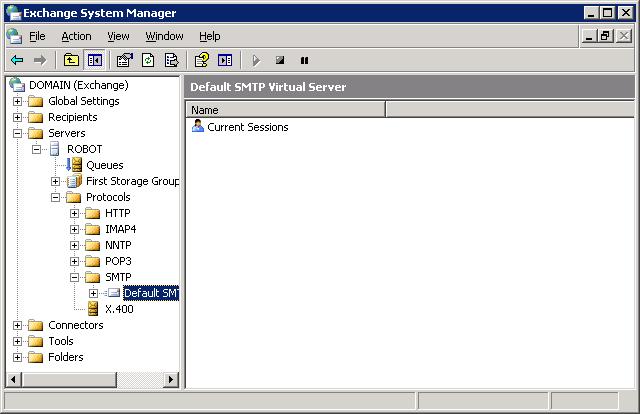Select the POP3 tree label
Screen dimensions: 640x414
tap(118, 261)
